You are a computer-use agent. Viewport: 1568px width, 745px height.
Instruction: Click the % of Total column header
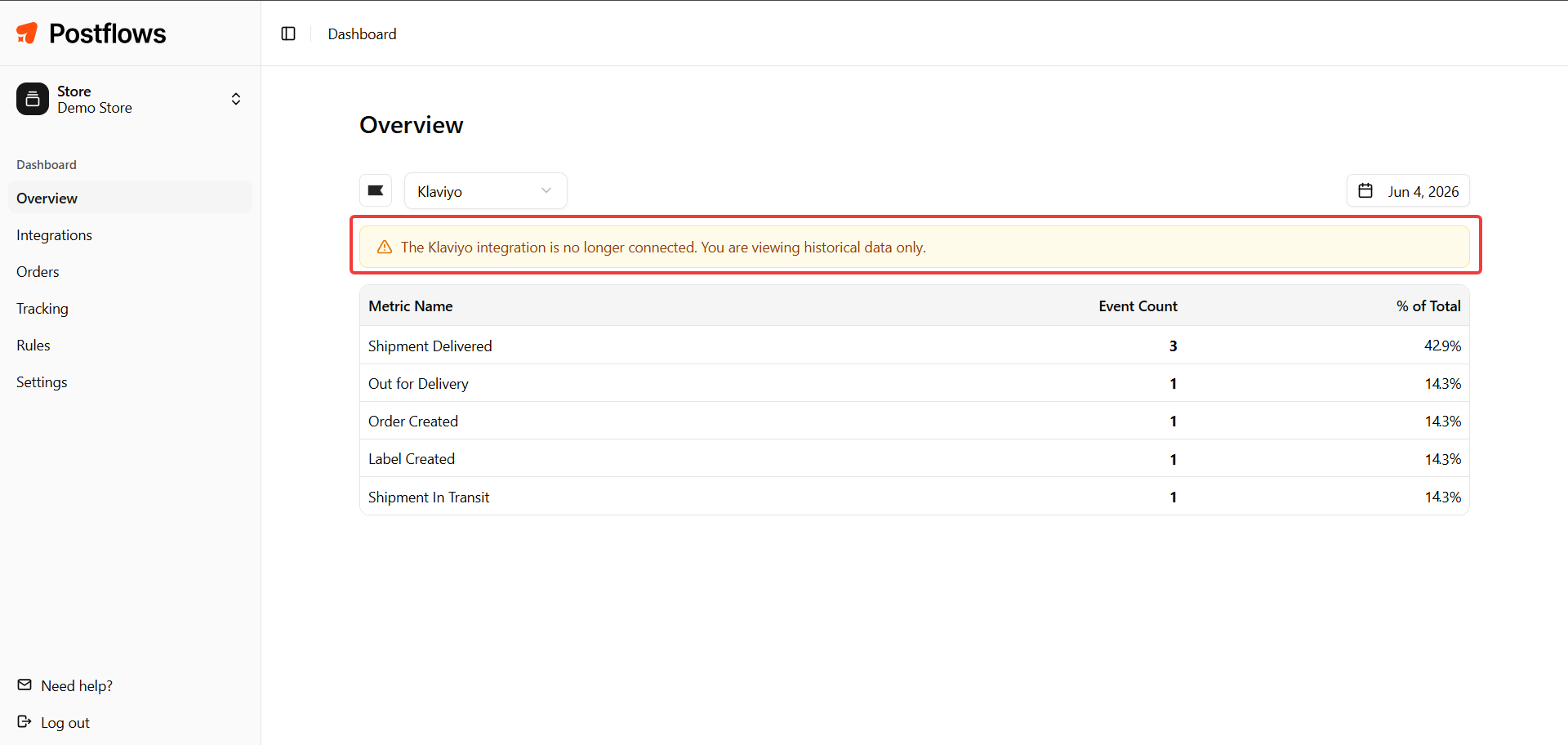(1428, 306)
